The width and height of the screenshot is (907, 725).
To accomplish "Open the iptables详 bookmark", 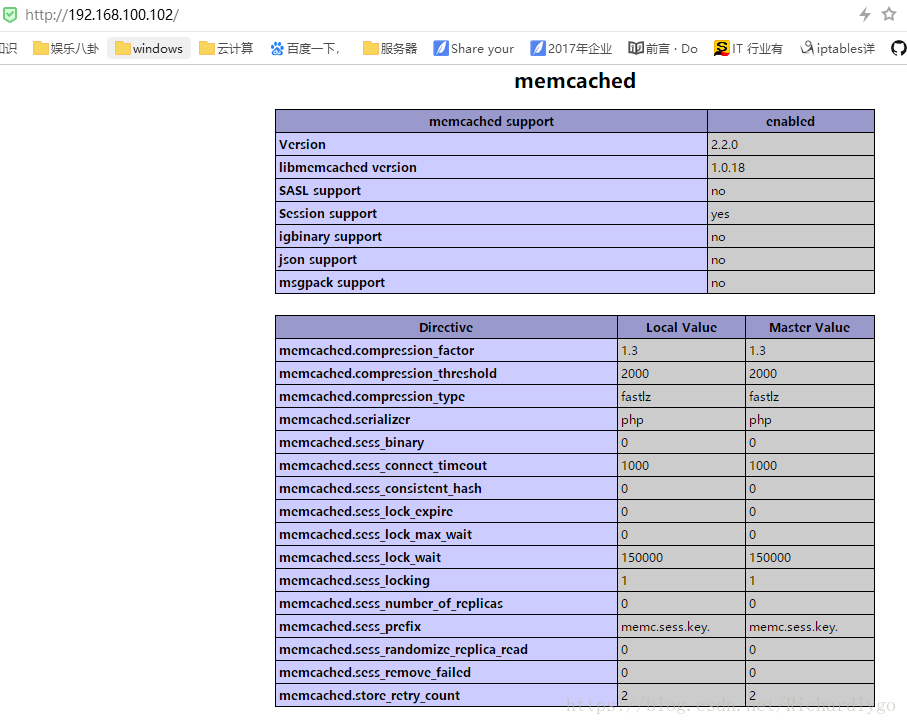I will pyautogui.click(x=837, y=49).
